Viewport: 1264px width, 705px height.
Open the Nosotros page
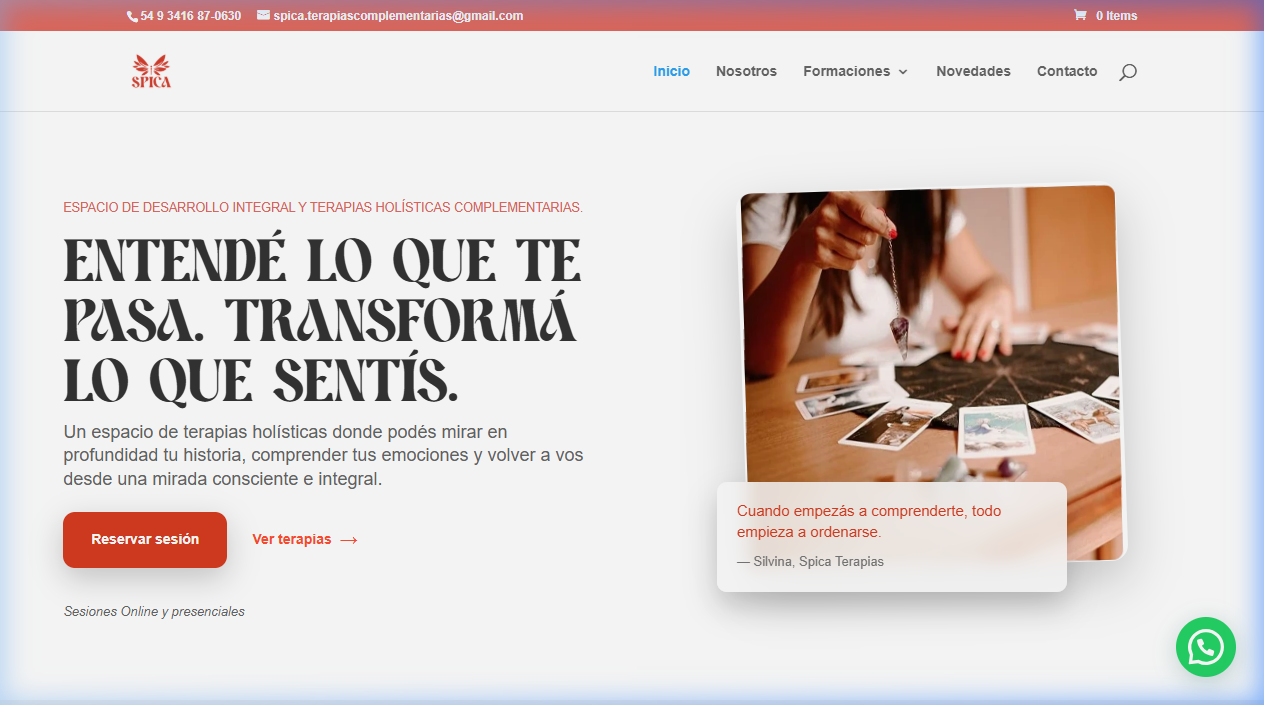tap(746, 71)
